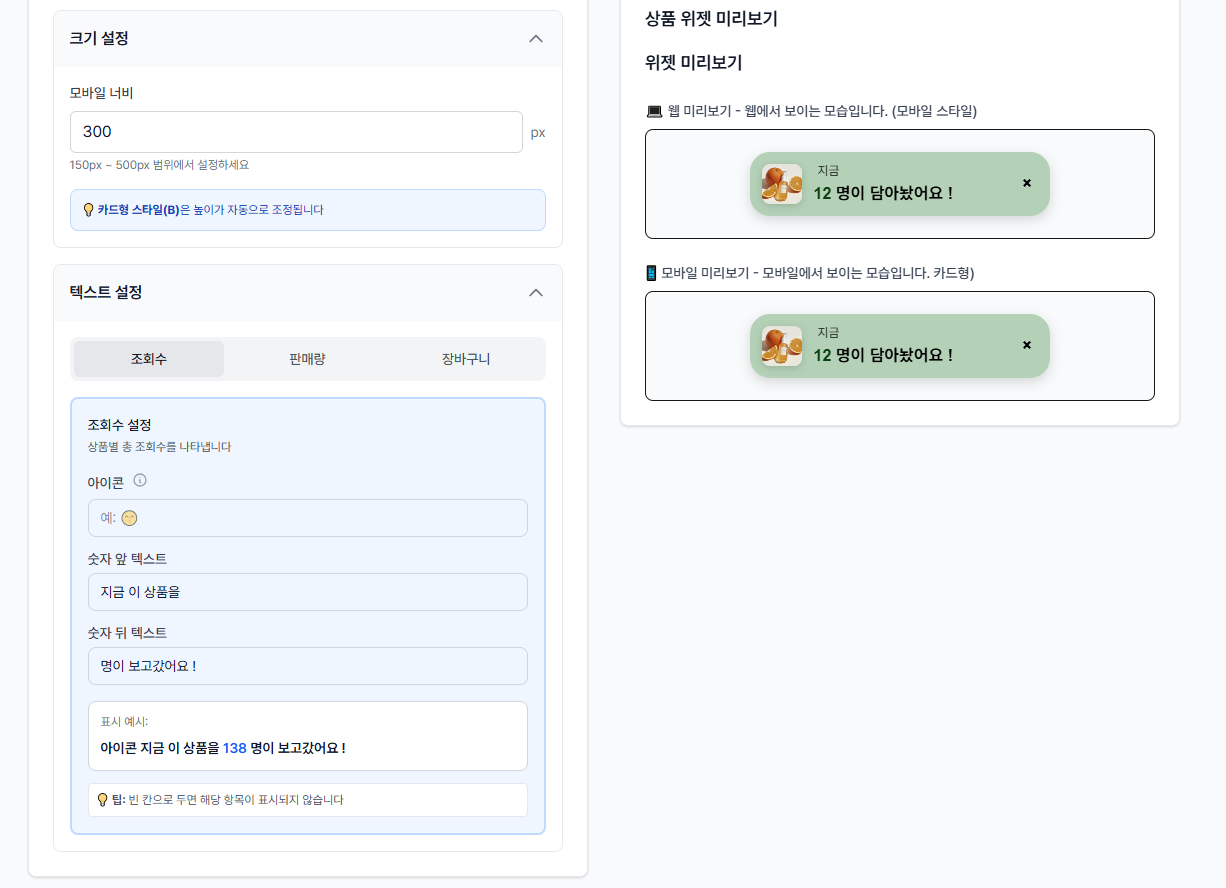
Task: Click the lightbulb icon beside 팁 text
Action: (x=102, y=800)
